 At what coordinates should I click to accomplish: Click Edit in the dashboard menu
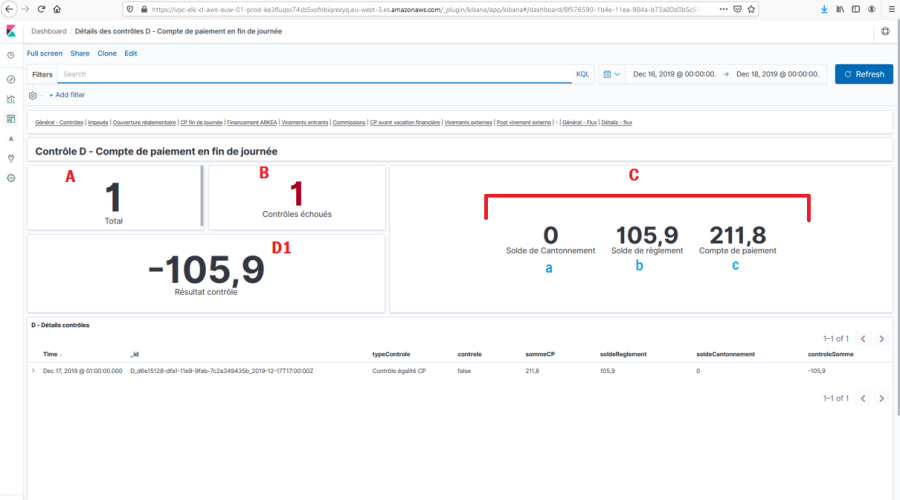(x=131, y=53)
